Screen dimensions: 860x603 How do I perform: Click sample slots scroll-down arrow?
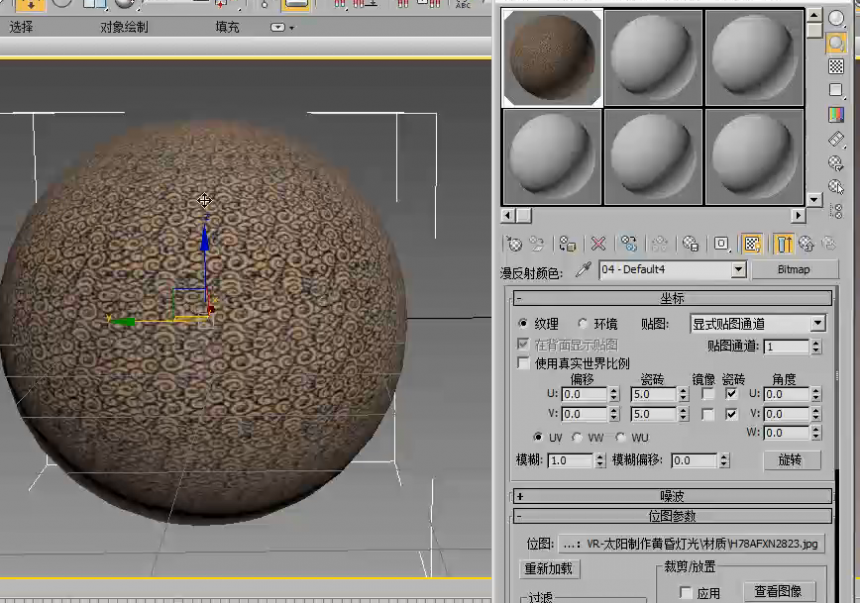point(814,200)
